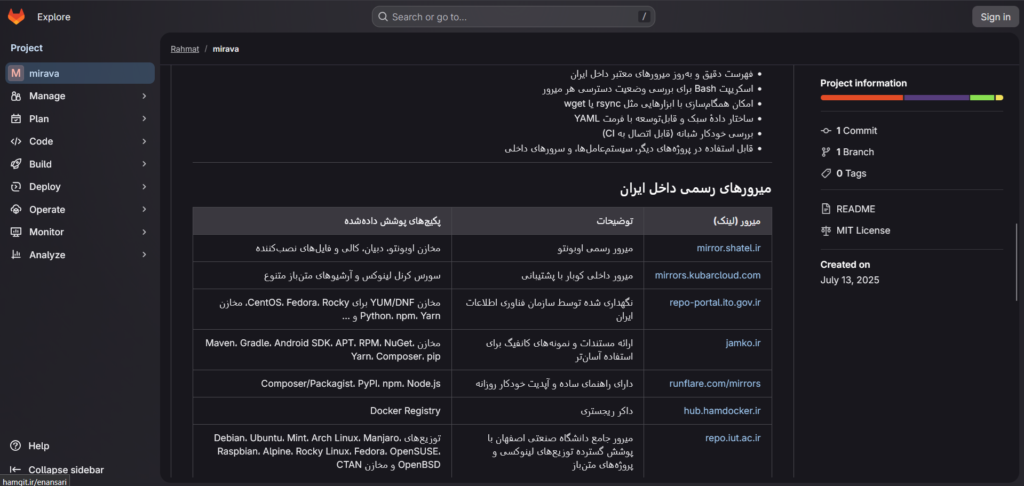Open Rahmat in the breadcrumb
The image size is (1024, 486).
click(185, 49)
